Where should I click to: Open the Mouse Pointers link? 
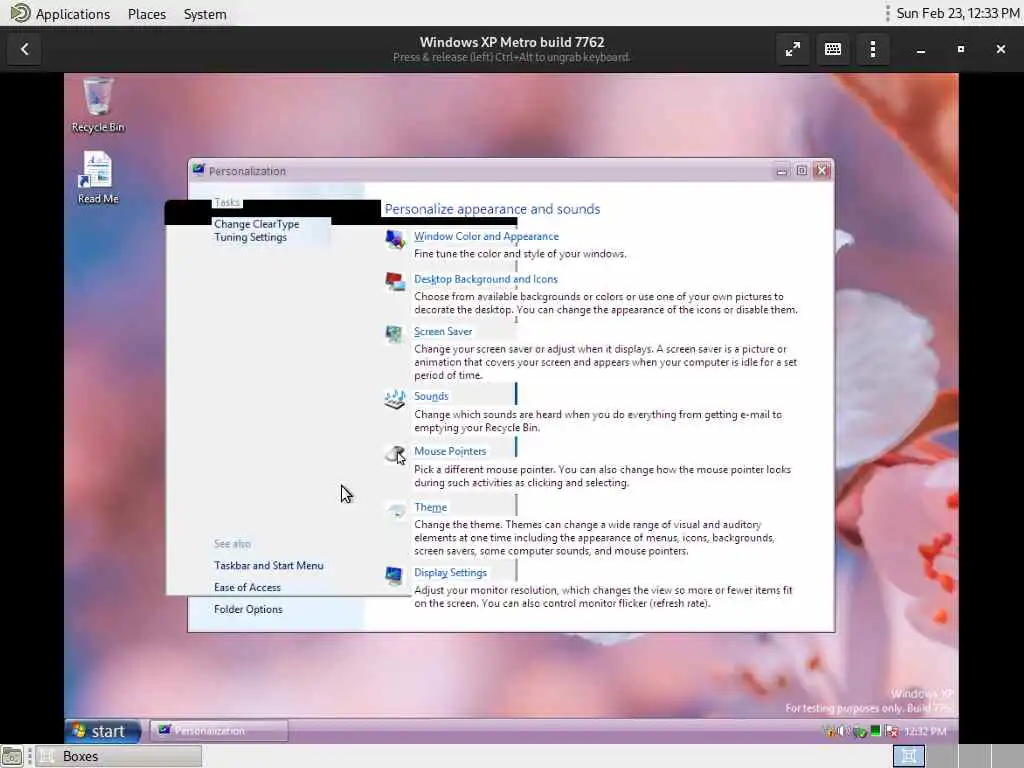click(x=450, y=451)
